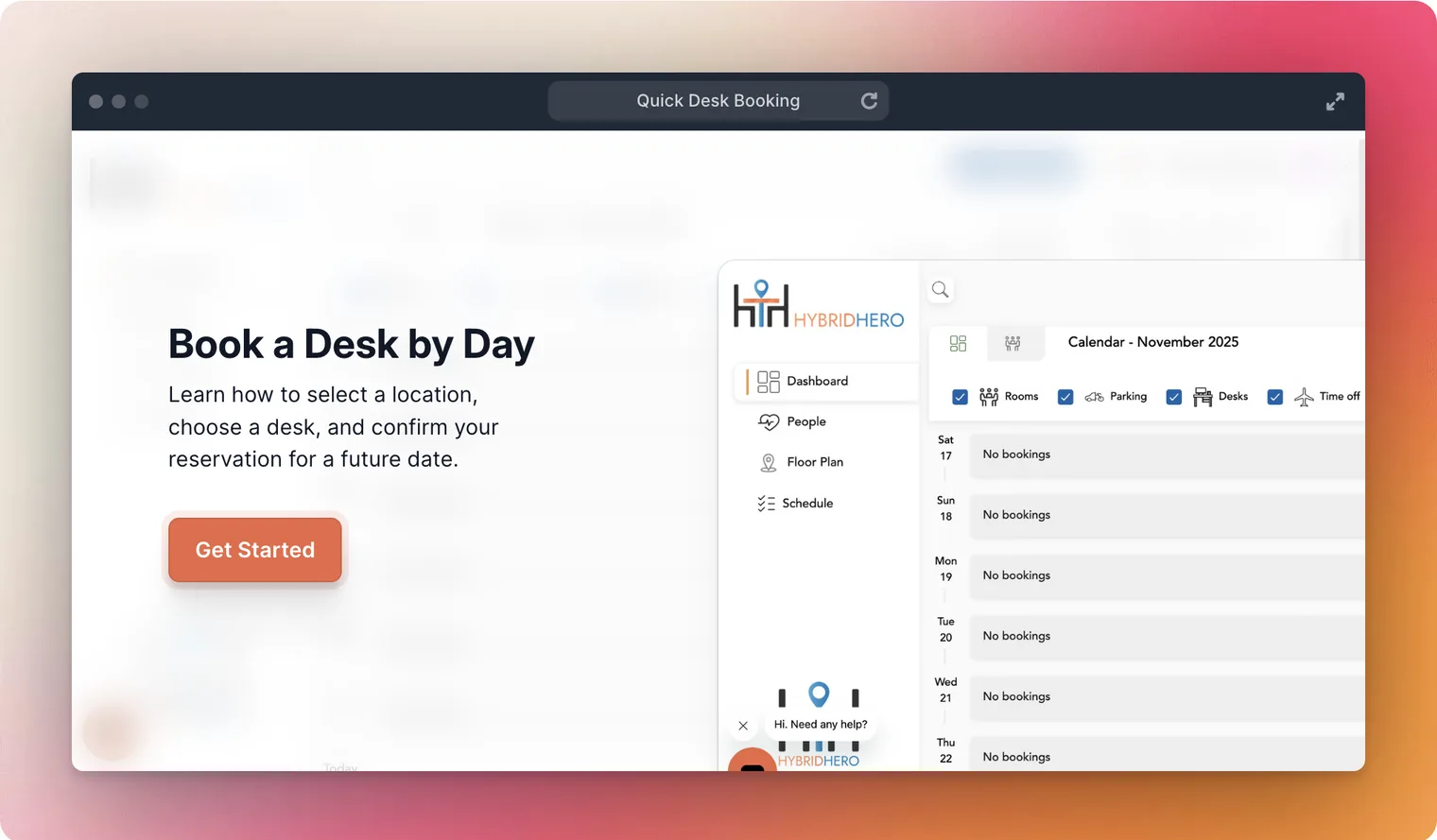Image resolution: width=1437 pixels, height=840 pixels.
Task: Click the Rooms meeting icon
Action: (x=989, y=397)
